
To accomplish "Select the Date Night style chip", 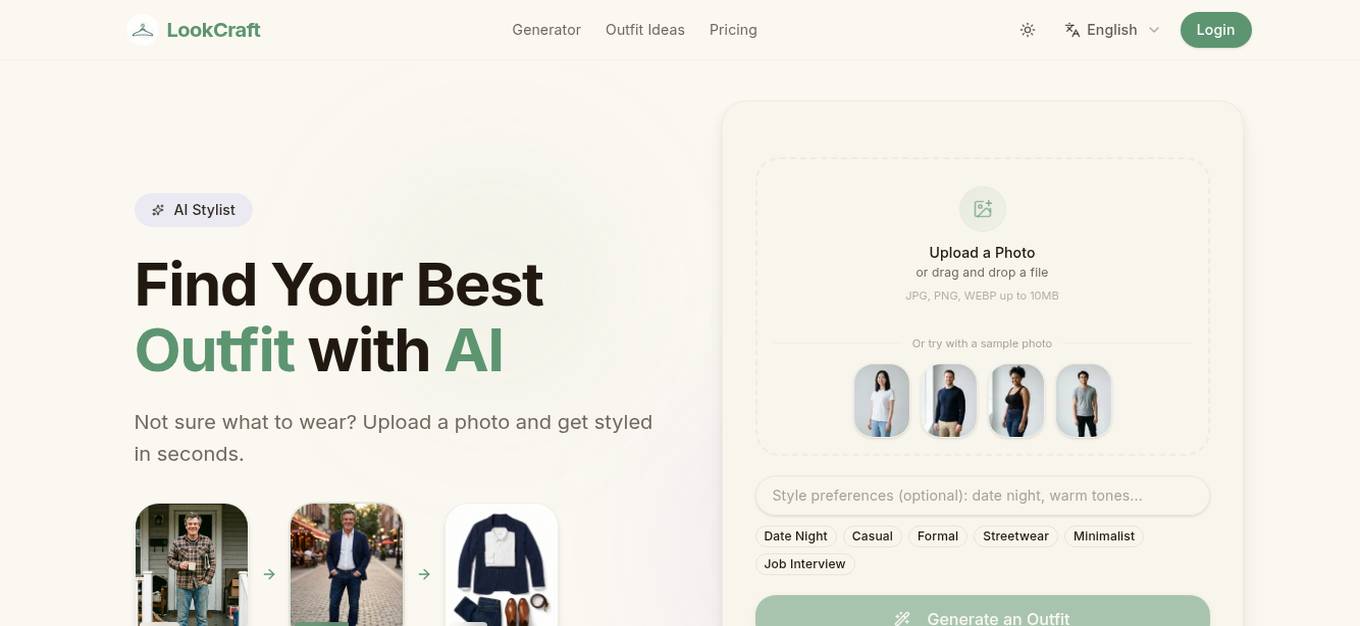I will [796, 537].
